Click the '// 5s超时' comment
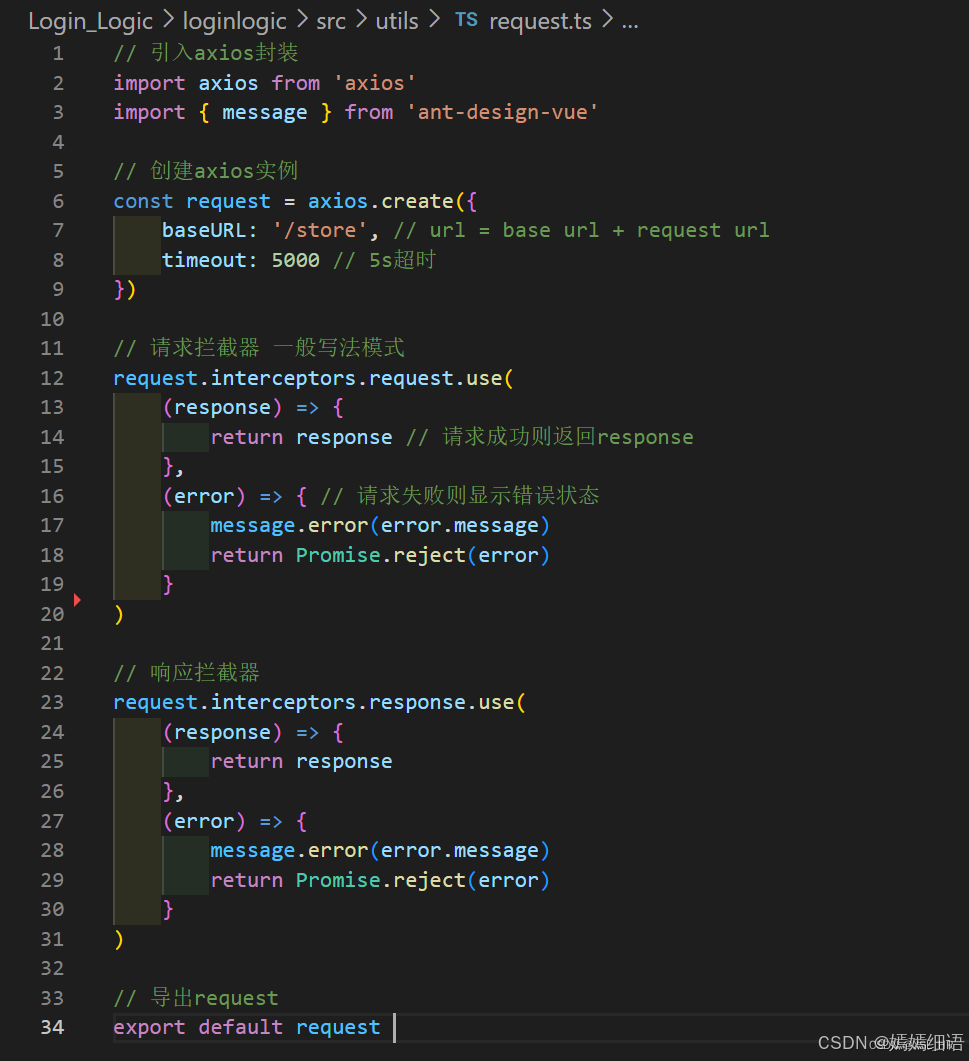The image size is (969, 1061). tap(384, 260)
